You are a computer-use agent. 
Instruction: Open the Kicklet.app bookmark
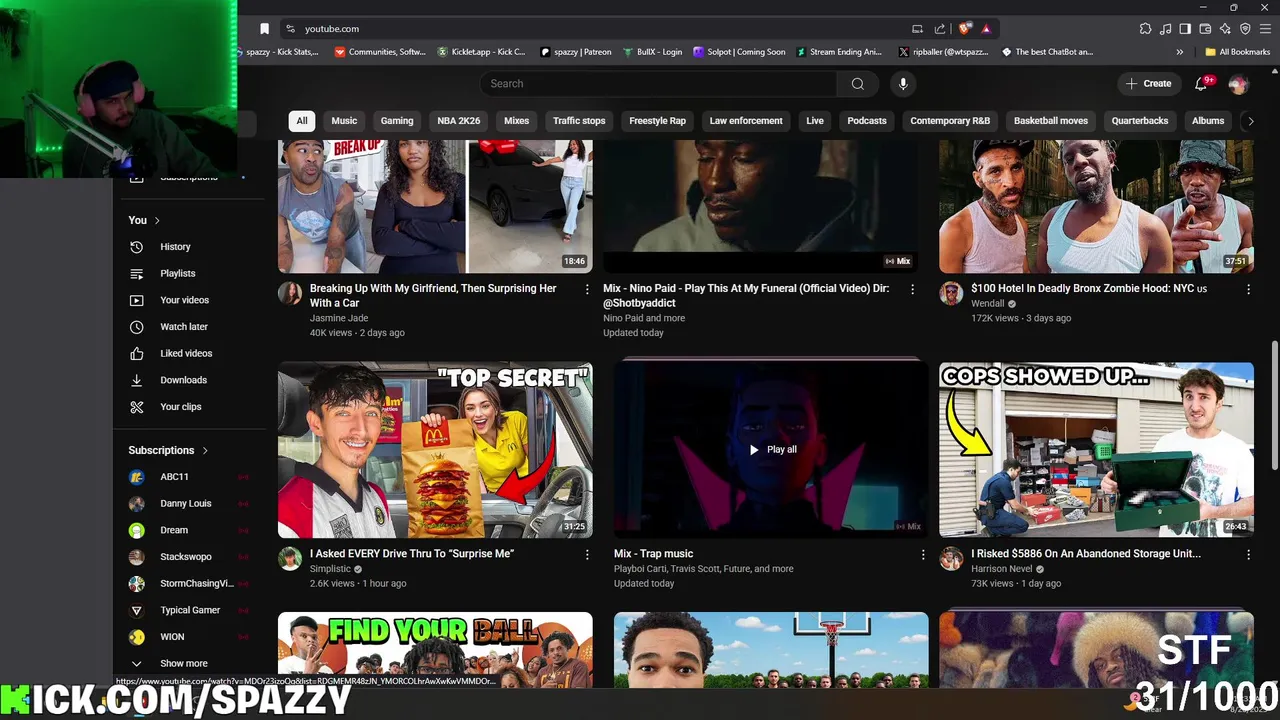(x=482, y=52)
